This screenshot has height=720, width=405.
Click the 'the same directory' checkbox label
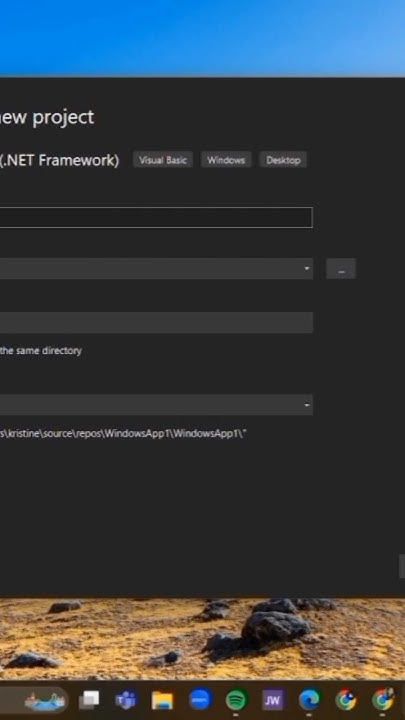pos(41,351)
